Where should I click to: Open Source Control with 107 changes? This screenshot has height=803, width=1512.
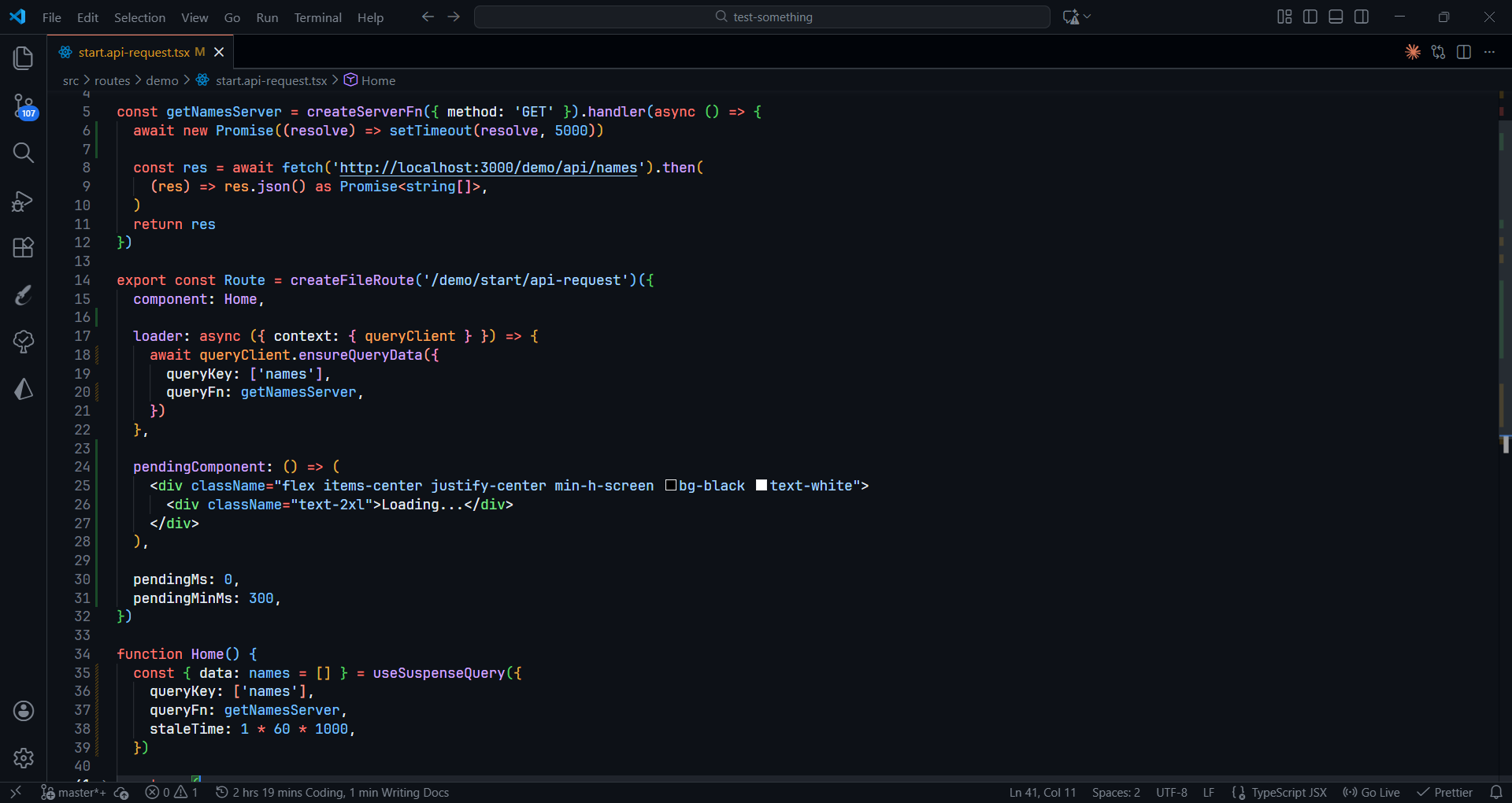click(23, 106)
